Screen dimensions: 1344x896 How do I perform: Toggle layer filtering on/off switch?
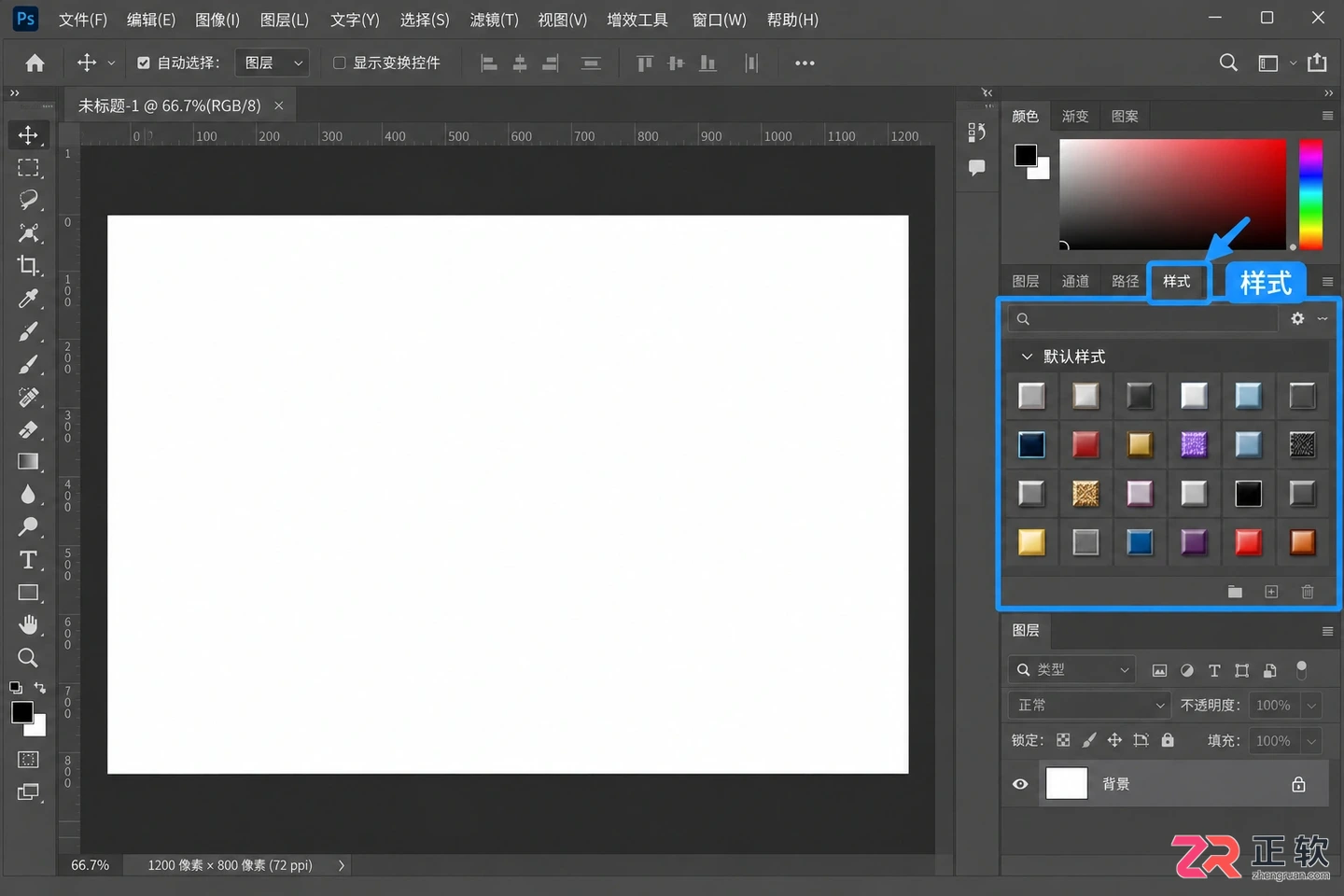pos(1301,669)
